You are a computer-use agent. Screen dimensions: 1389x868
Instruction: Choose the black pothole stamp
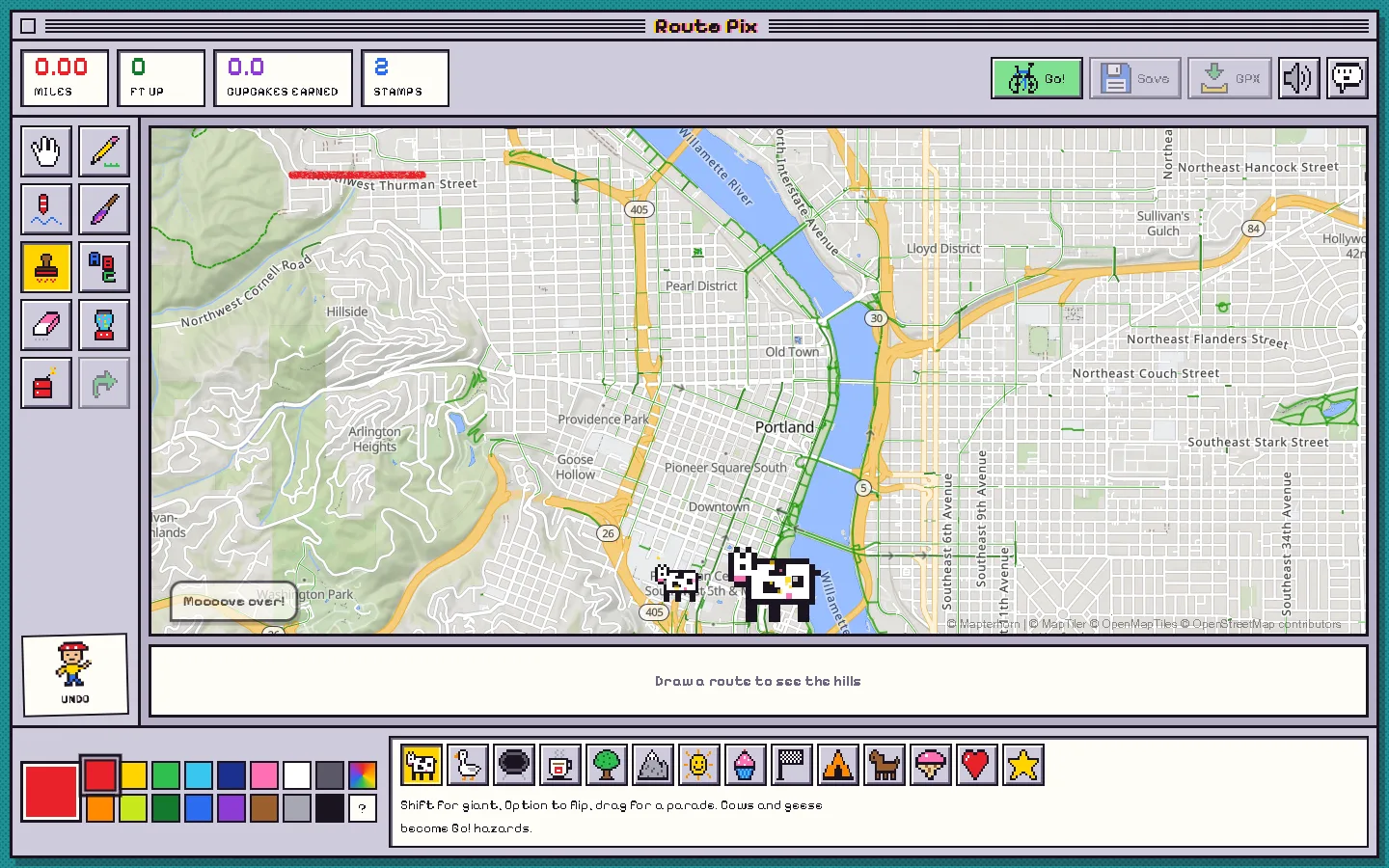pos(514,765)
